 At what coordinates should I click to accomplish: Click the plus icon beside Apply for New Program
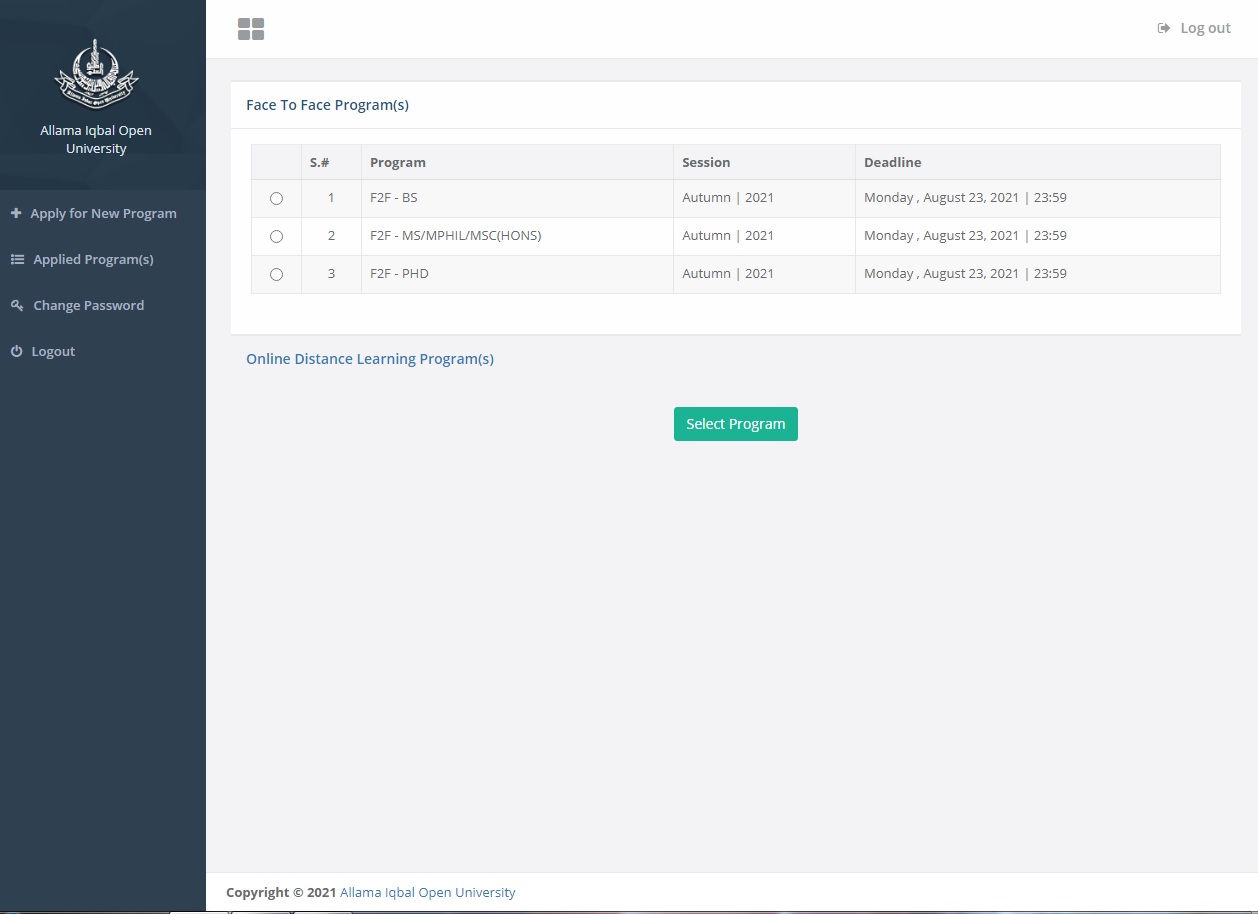point(16,213)
